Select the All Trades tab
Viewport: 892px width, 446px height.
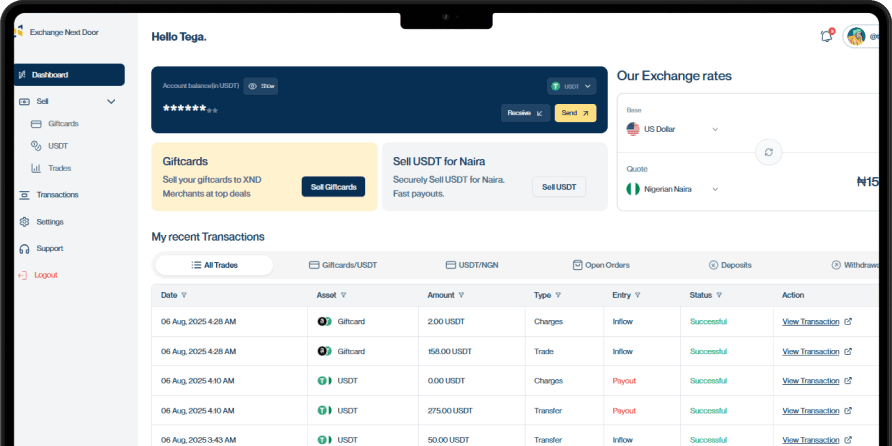214,265
